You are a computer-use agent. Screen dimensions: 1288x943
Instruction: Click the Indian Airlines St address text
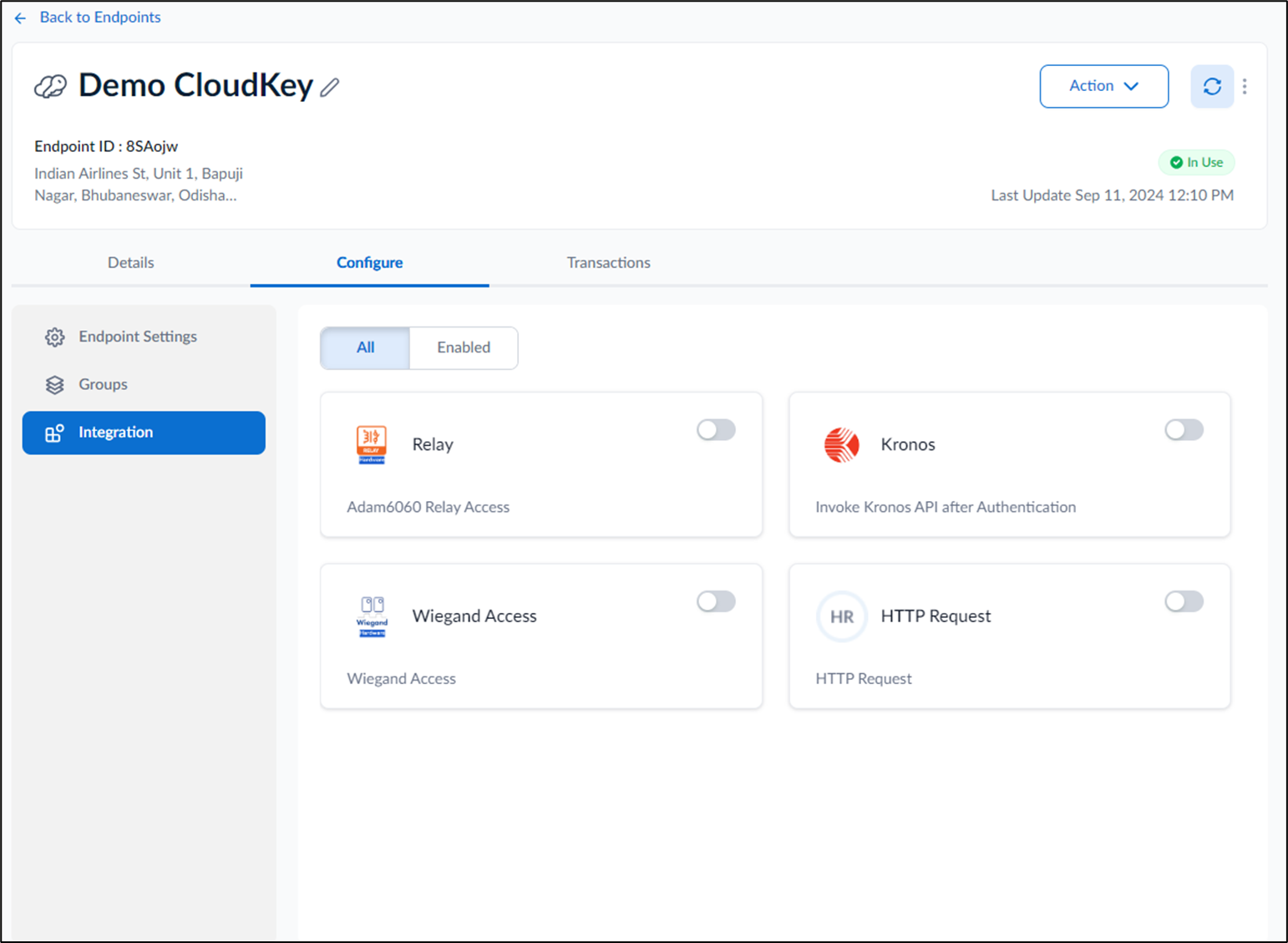(139, 185)
